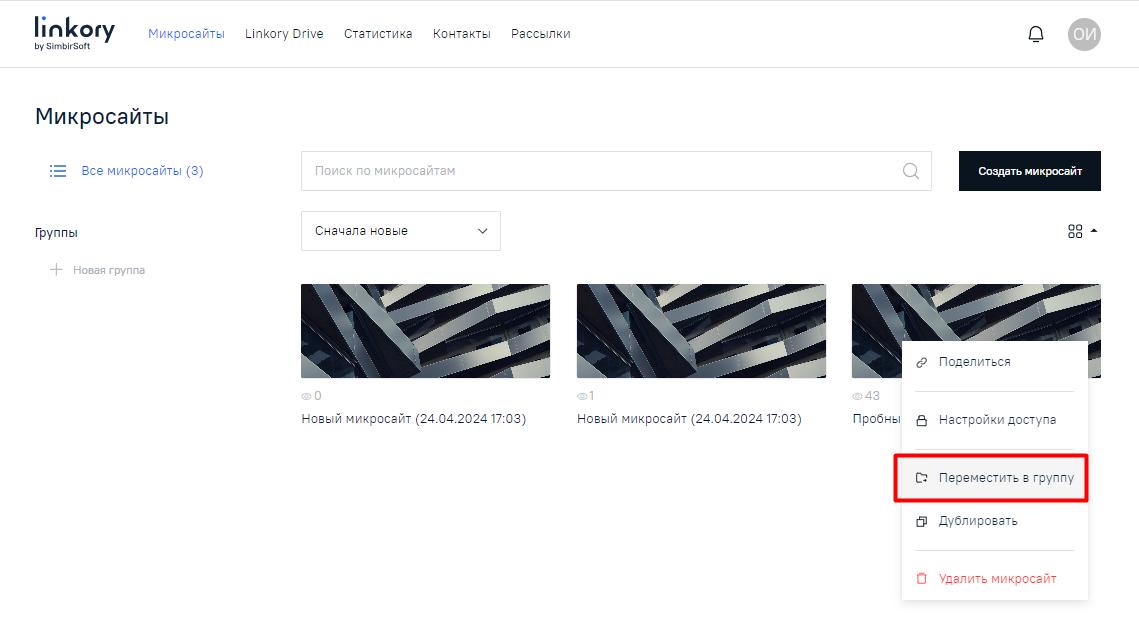Click the search magnifier icon
1139x617 pixels.
pyautogui.click(x=910, y=171)
